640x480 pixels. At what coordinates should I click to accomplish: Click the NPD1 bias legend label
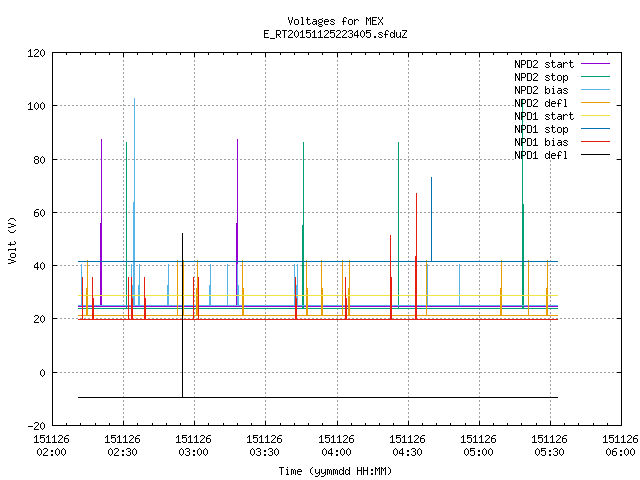pyautogui.click(x=541, y=142)
